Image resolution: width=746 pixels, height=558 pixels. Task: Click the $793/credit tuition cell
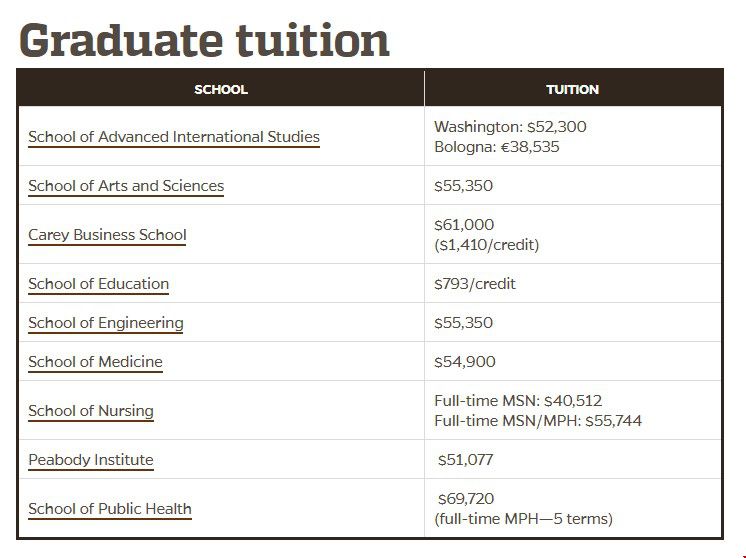tap(475, 284)
